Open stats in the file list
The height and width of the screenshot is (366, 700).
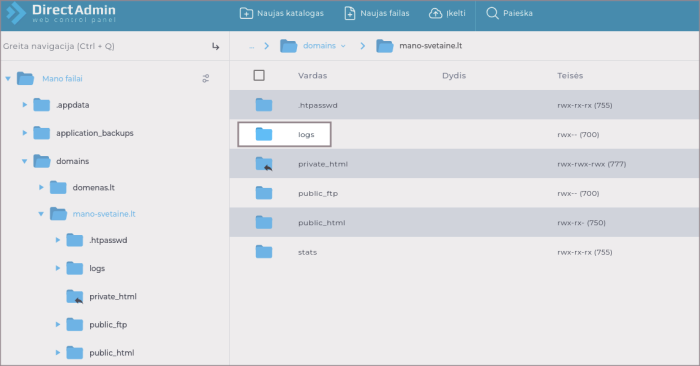click(307, 252)
